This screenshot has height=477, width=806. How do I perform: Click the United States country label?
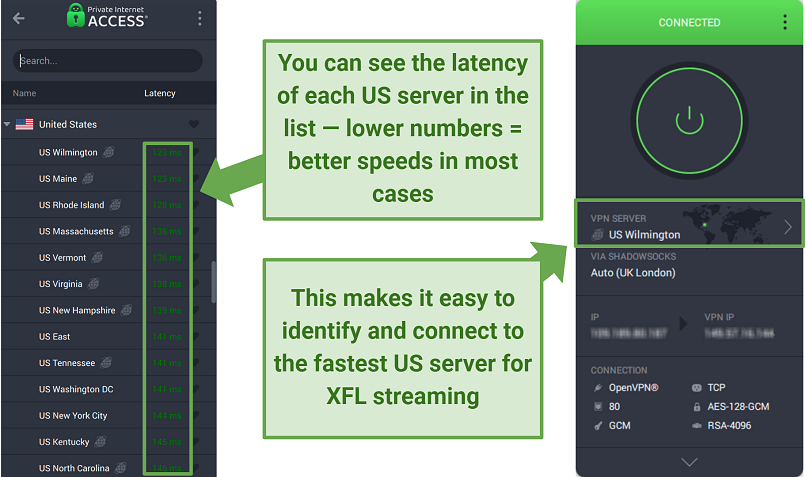pyautogui.click(x=68, y=124)
